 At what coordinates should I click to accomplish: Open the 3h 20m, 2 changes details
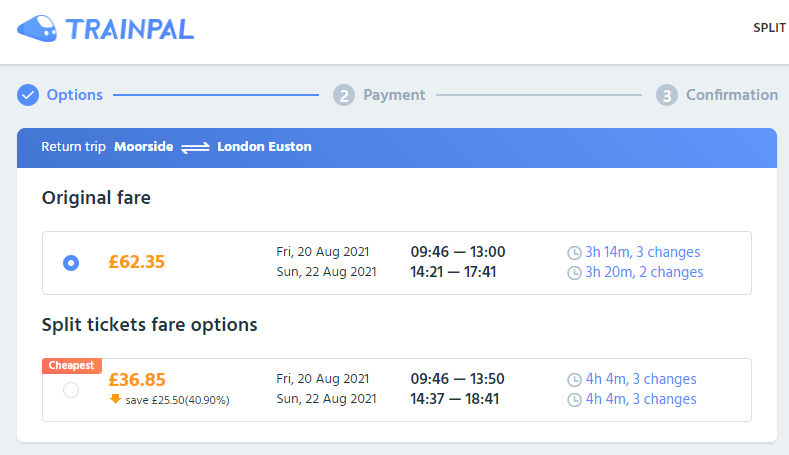(x=644, y=272)
